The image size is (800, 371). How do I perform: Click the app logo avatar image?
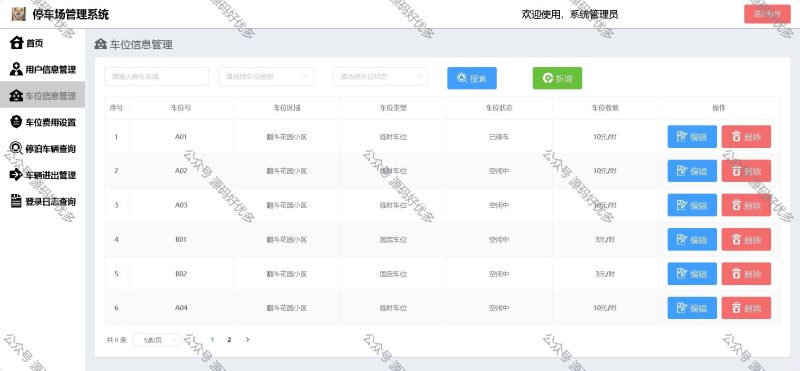(18, 14)
